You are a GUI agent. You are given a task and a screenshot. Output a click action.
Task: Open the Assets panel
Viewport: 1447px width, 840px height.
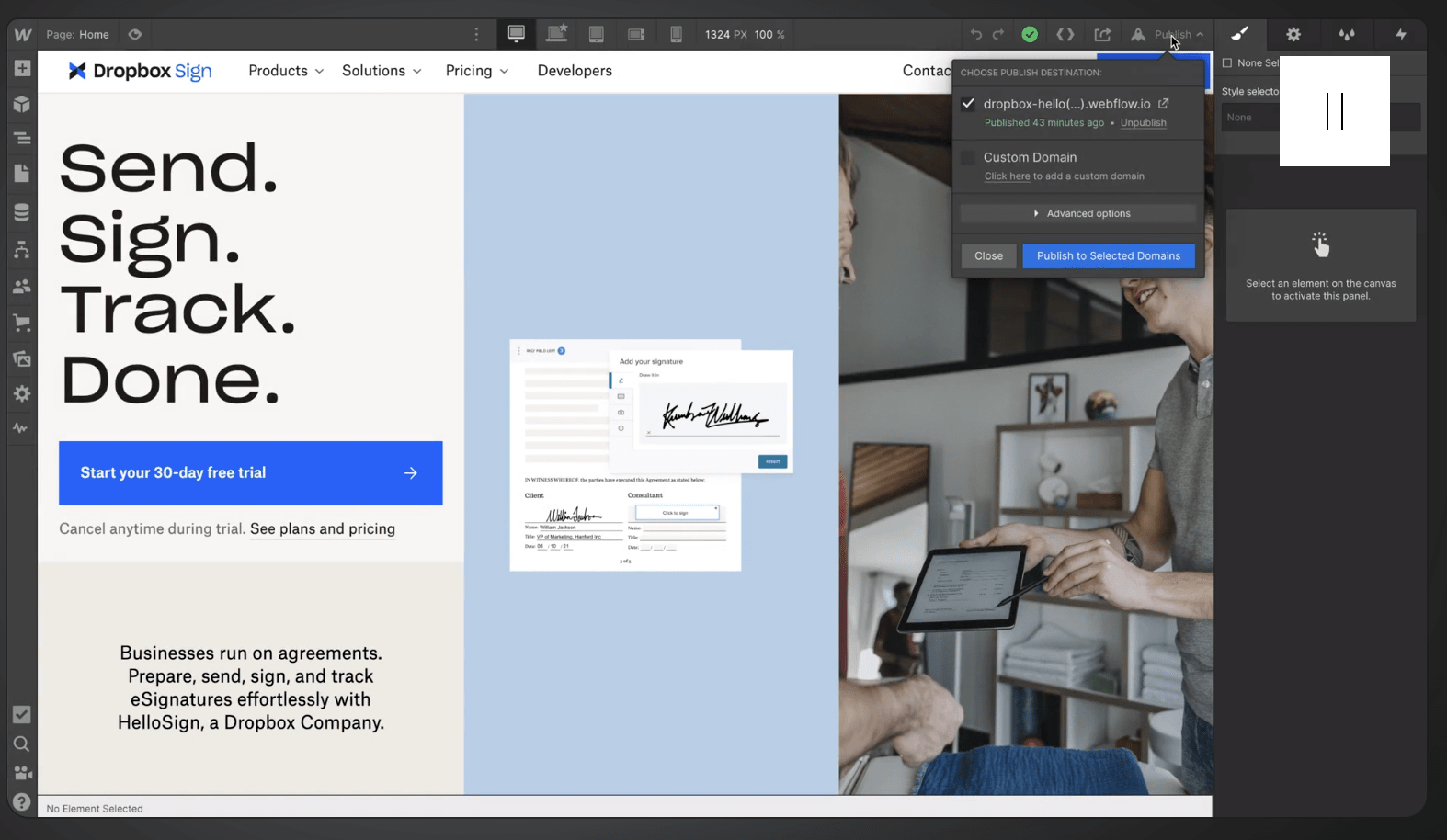(22, 358)
